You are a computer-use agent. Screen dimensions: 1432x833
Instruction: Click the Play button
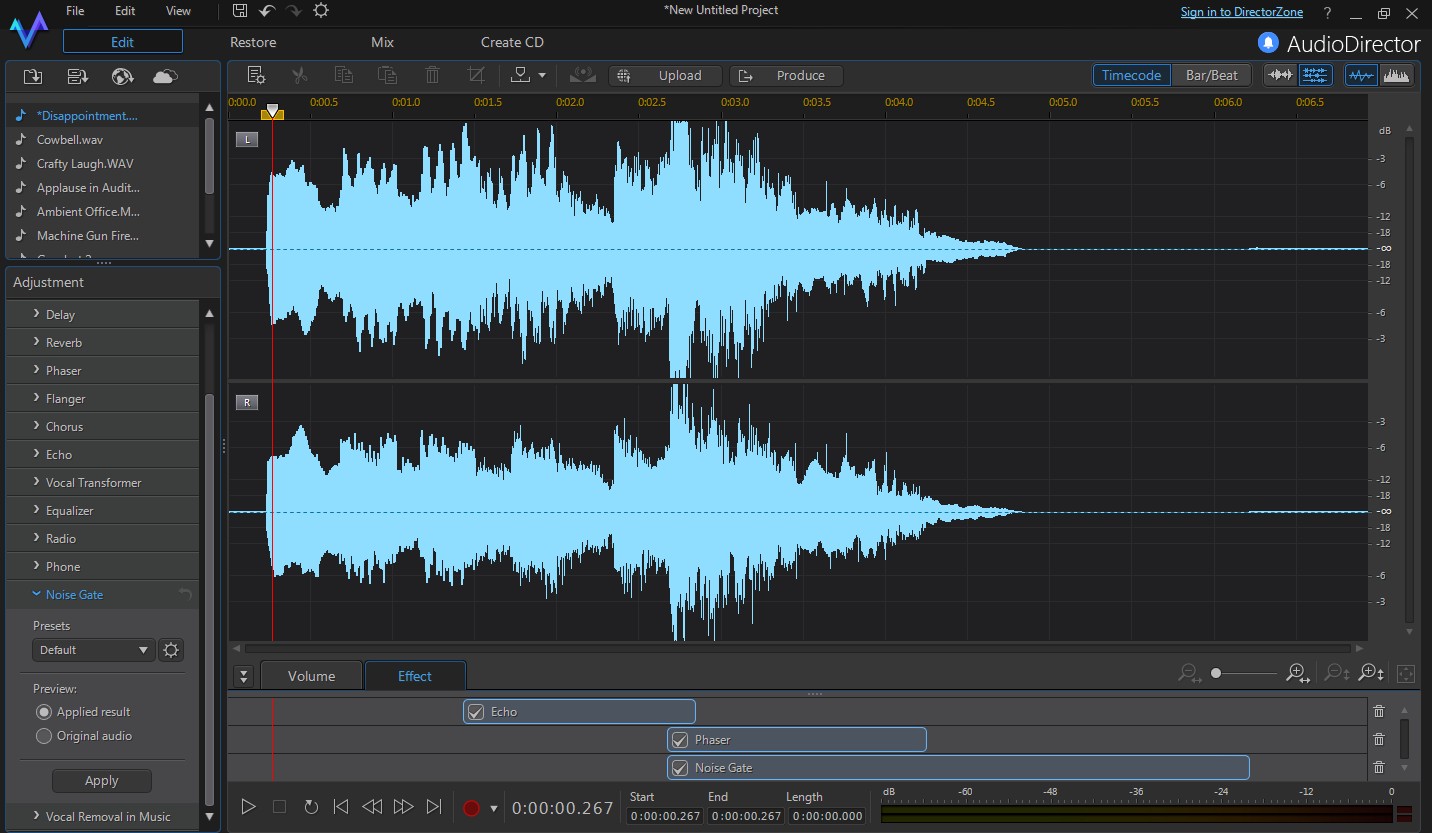tap(249, 807)
